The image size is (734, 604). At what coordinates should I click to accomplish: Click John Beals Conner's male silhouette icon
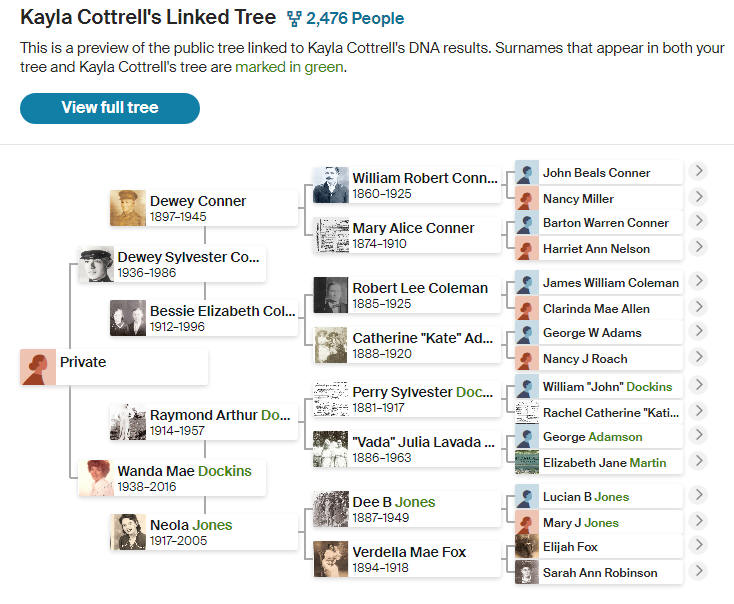click(x=527, y=172)
